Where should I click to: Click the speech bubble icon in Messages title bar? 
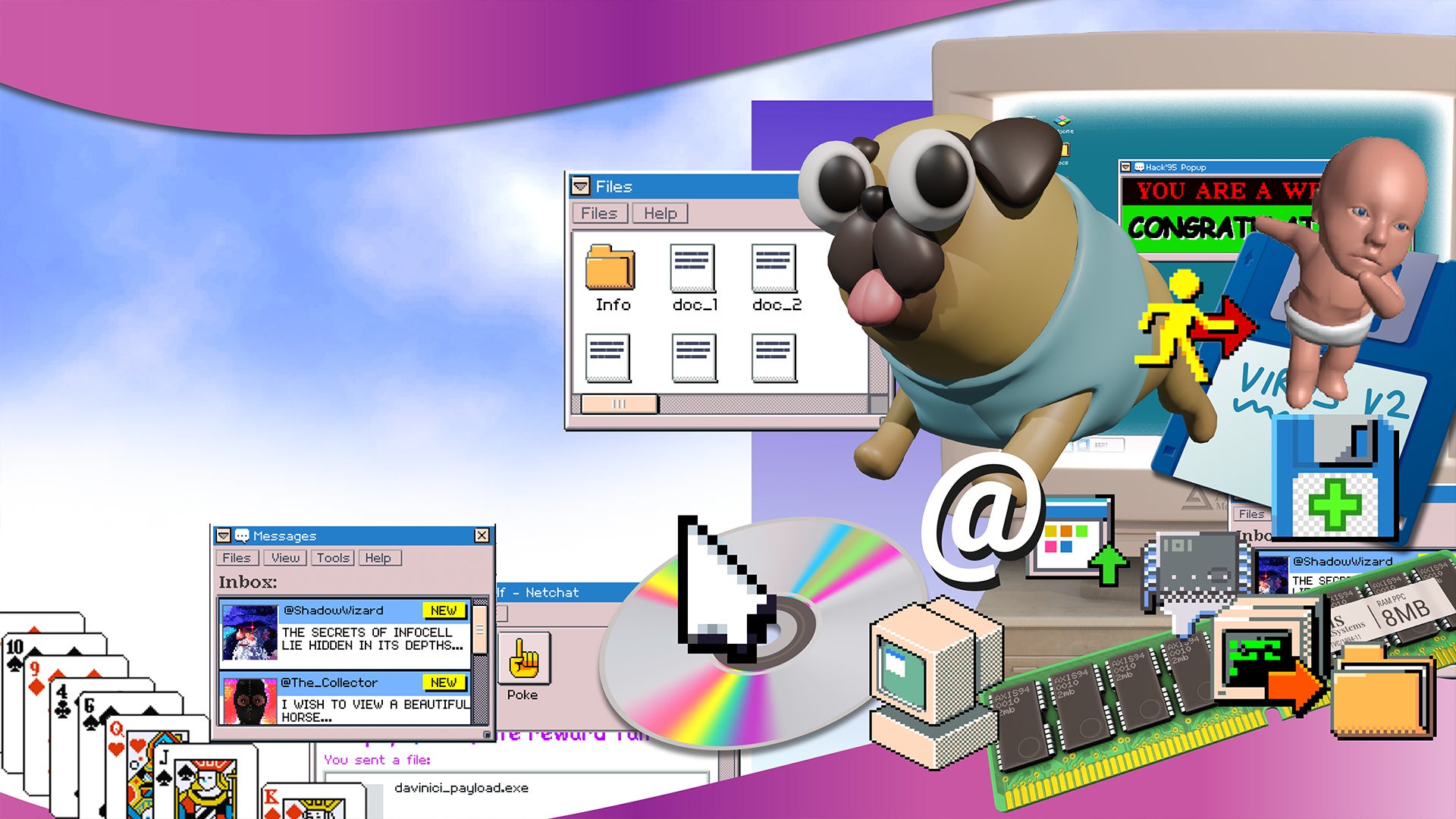pos(242,536)
